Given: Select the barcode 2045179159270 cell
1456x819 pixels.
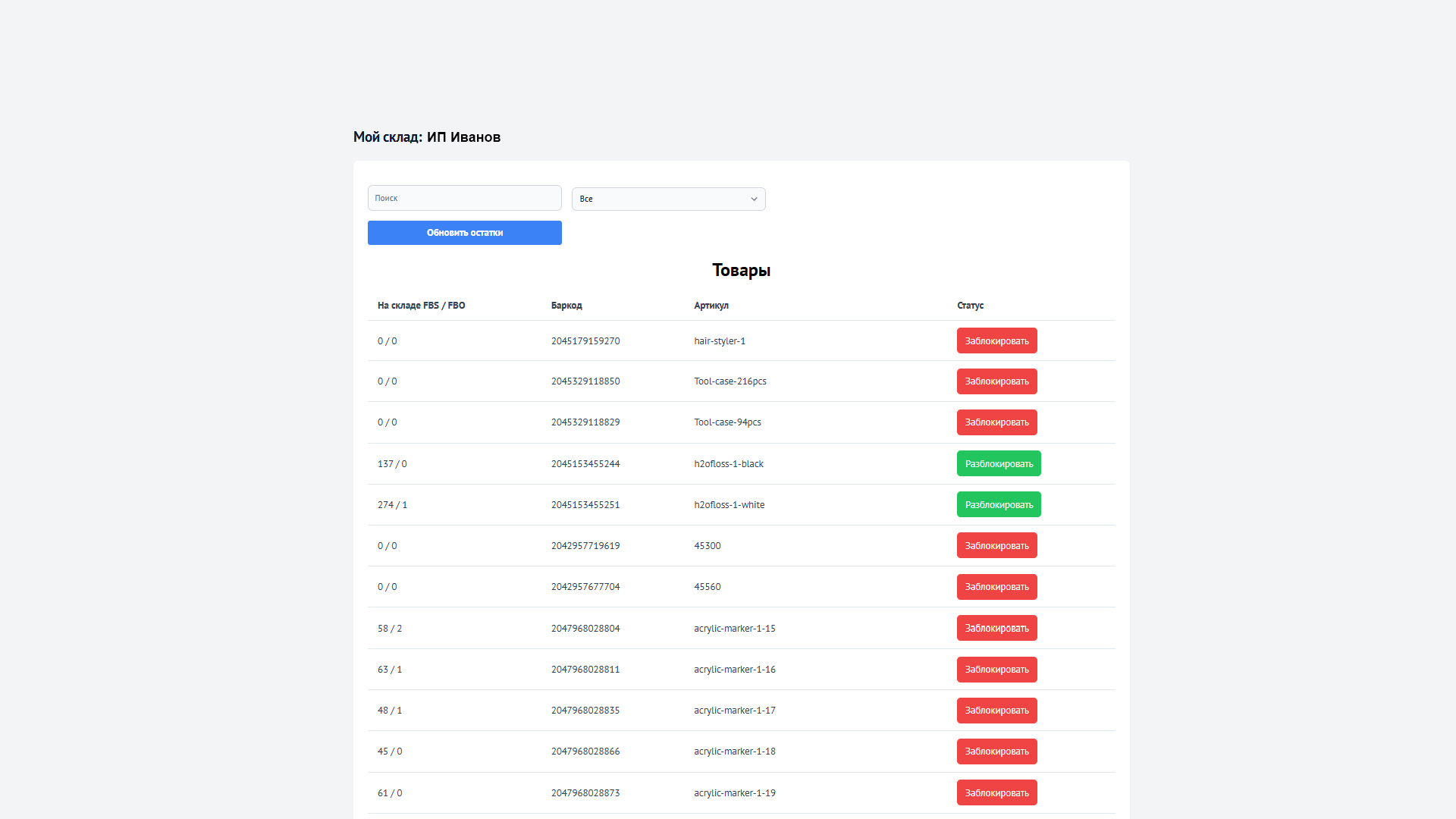Looking at the screenshot, I should pyautogui.click(x=585, y=341).
